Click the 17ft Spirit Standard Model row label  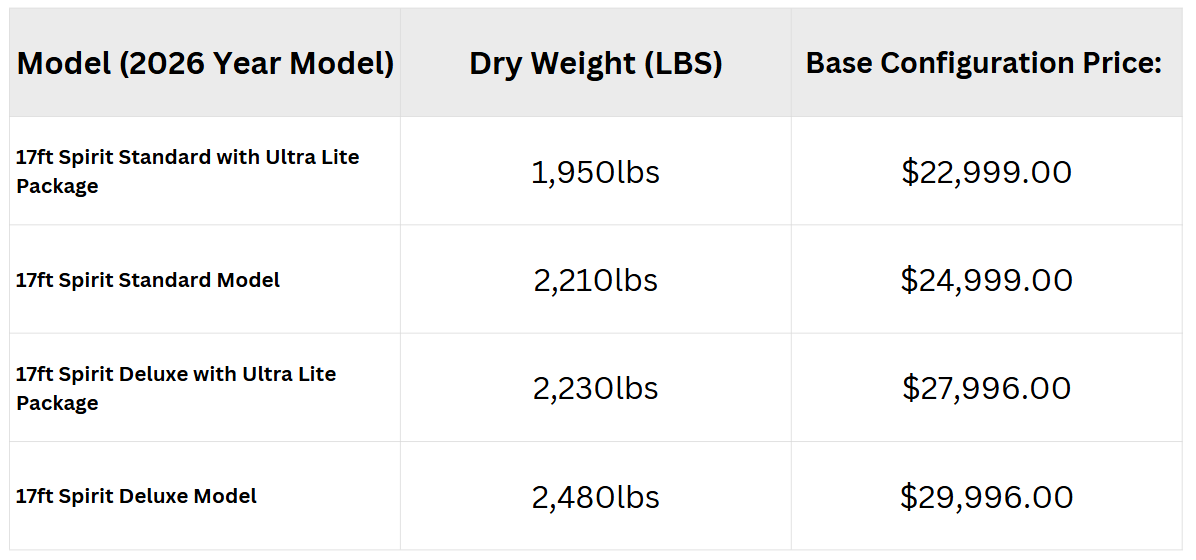148,280
